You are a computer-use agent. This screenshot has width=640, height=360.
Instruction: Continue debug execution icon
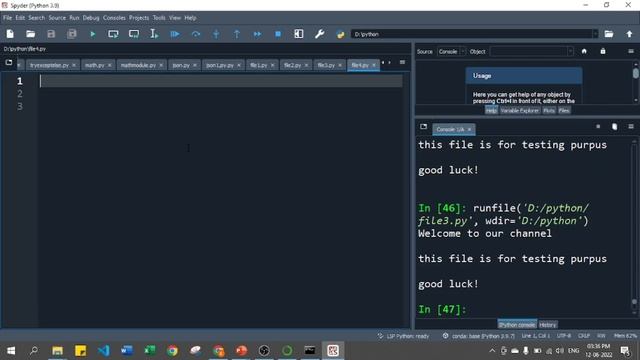tap(258, 34)
